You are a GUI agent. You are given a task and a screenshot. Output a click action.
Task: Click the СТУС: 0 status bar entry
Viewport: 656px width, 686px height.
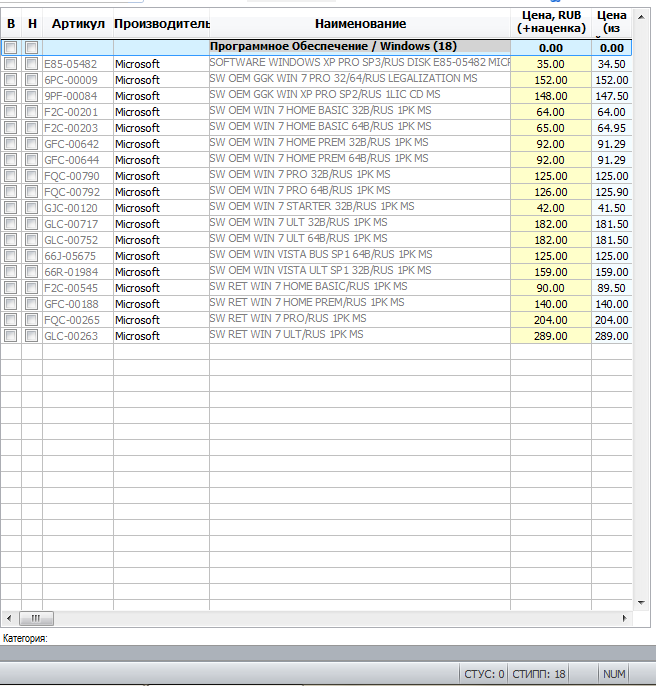(x=484, y=674)
